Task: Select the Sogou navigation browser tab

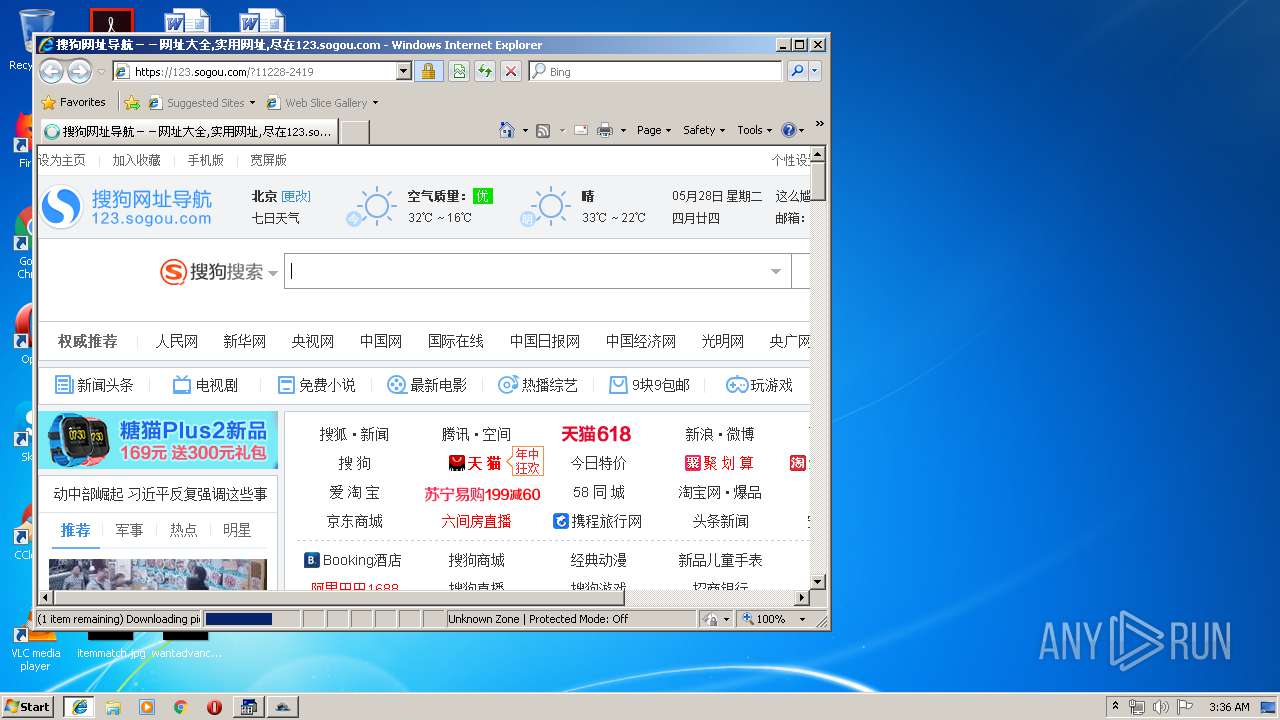Action: pyautogui.click(x=188, y=131)
